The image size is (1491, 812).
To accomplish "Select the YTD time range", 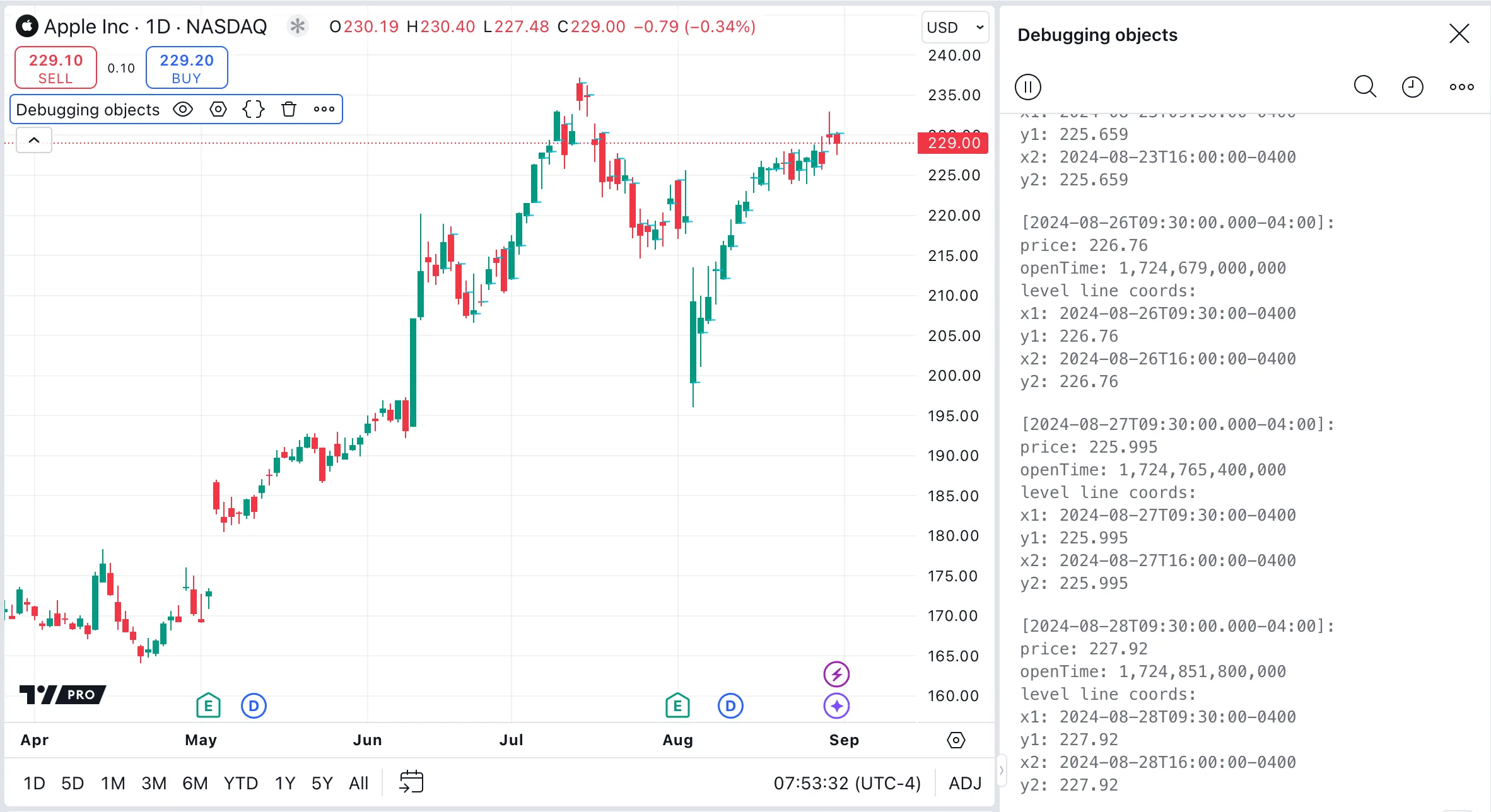I will click(240, 783).
